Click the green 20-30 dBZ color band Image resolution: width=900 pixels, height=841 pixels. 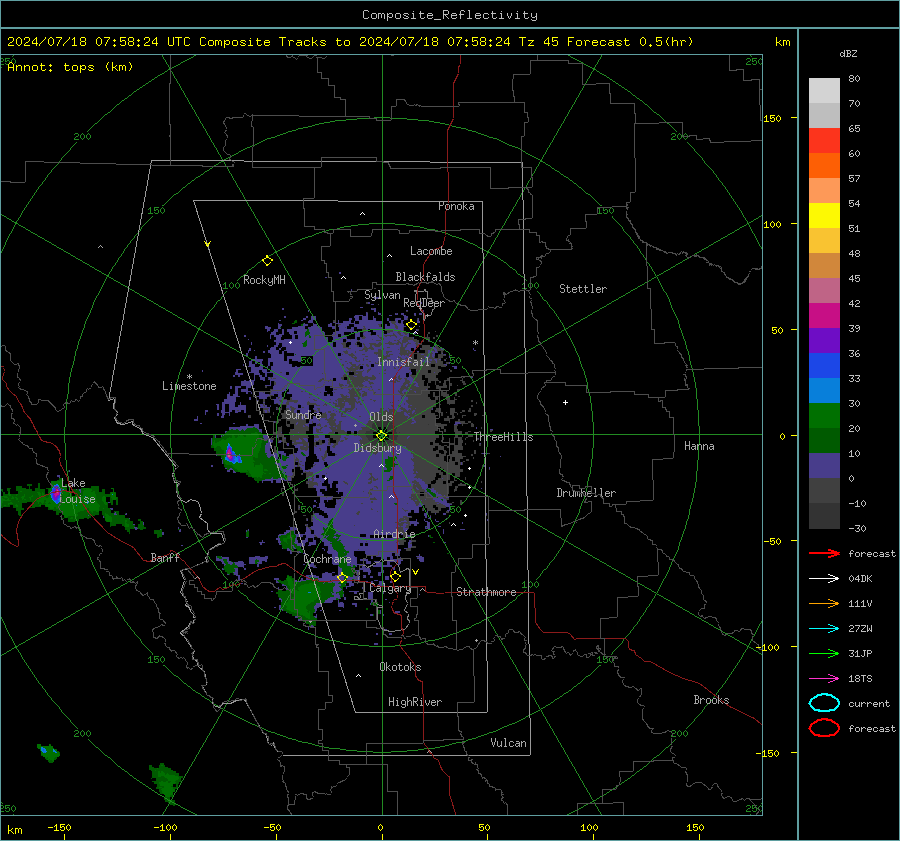pyautogui.click(x=824, y=416)
